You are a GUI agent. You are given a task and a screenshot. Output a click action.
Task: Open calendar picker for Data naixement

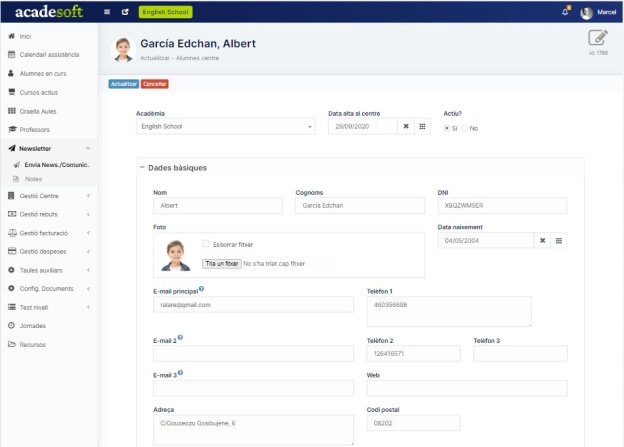(559, 240)
